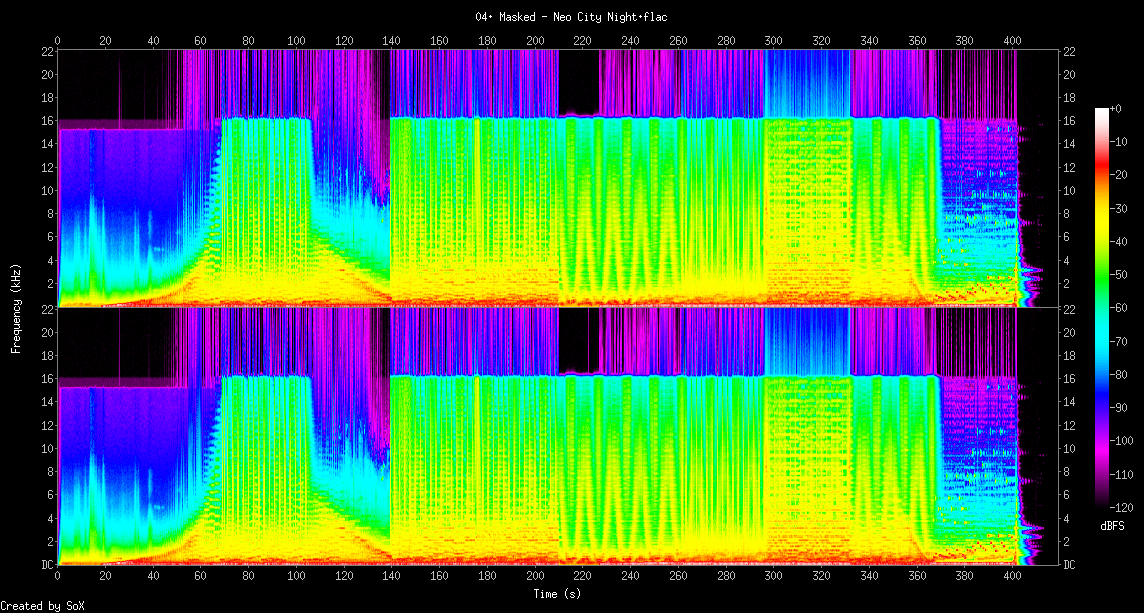Click the 'DC' label on the left frequency axis

click(47, 564)
